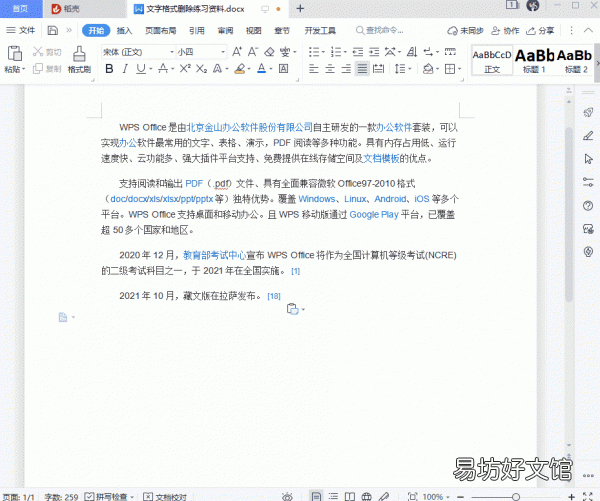Viewport: 600px width, 501px height.
Task: Toggle align left
Action: 313,69
